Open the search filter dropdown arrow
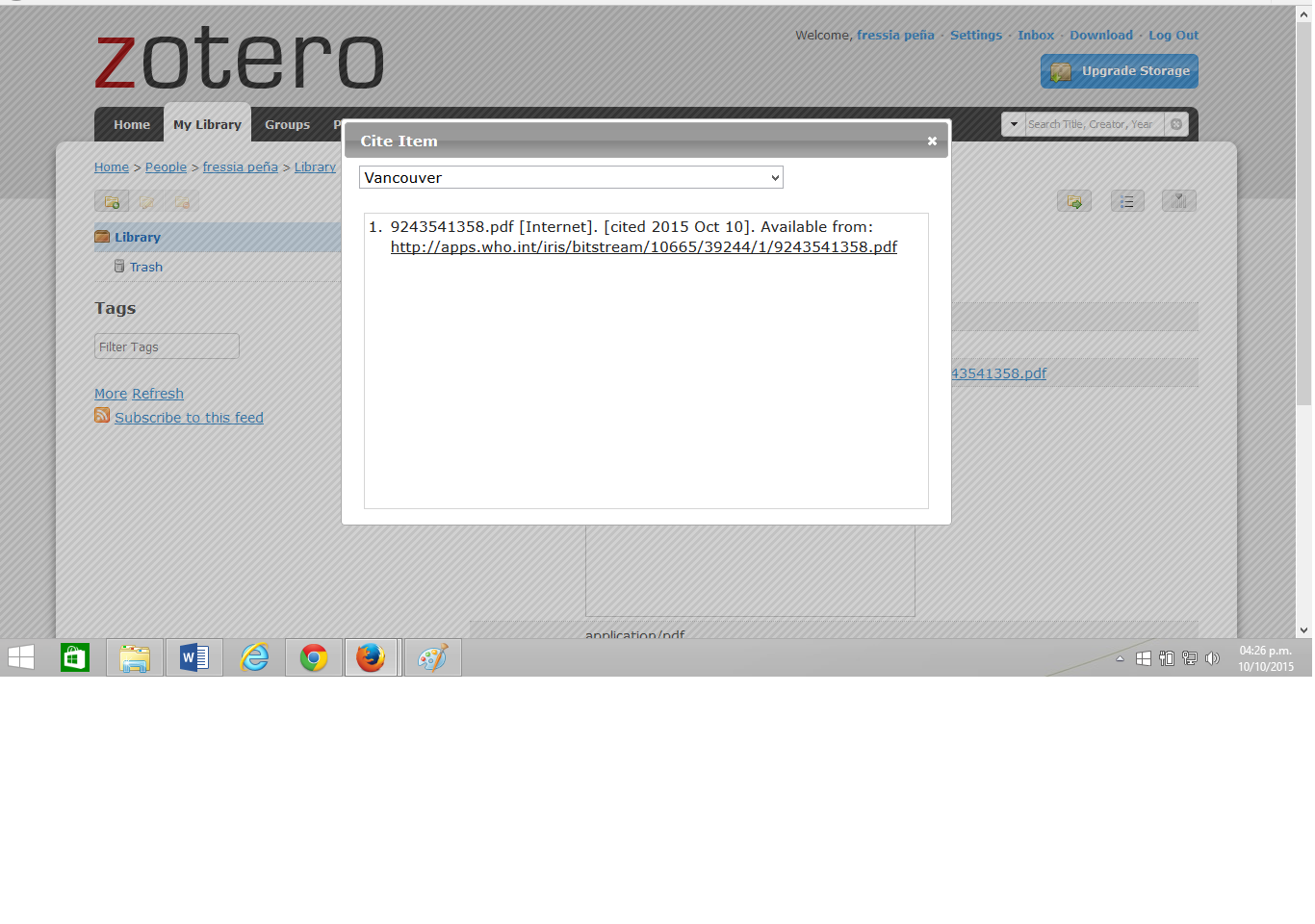The height and width of the screenshot is (924, 1315). tap(1014, 124)
